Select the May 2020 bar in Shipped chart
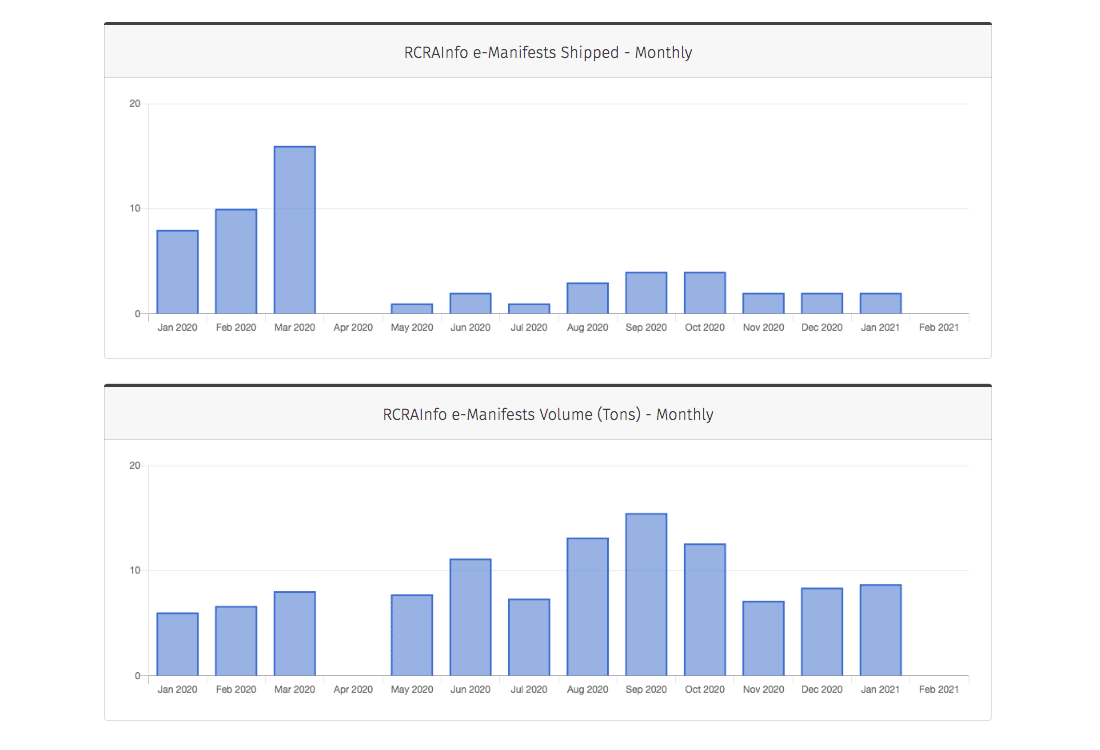The height and width of the screenshot is (750, 1100). [412, 309]
